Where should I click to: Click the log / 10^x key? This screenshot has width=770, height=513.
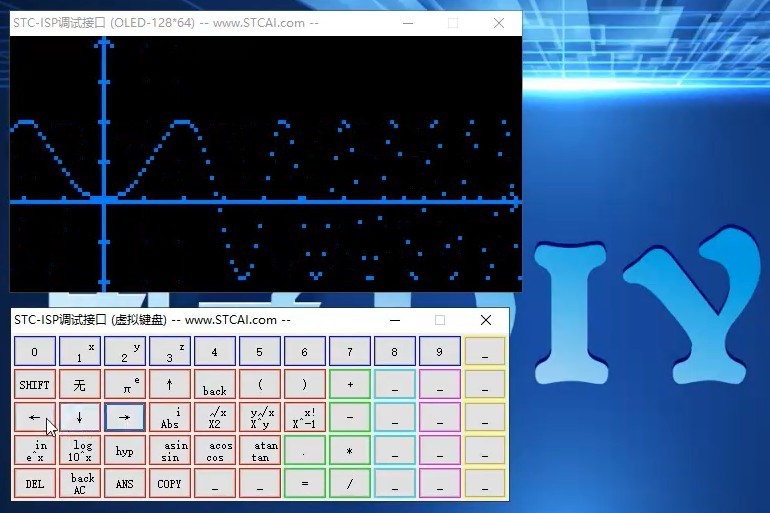(x=80, y=451)
